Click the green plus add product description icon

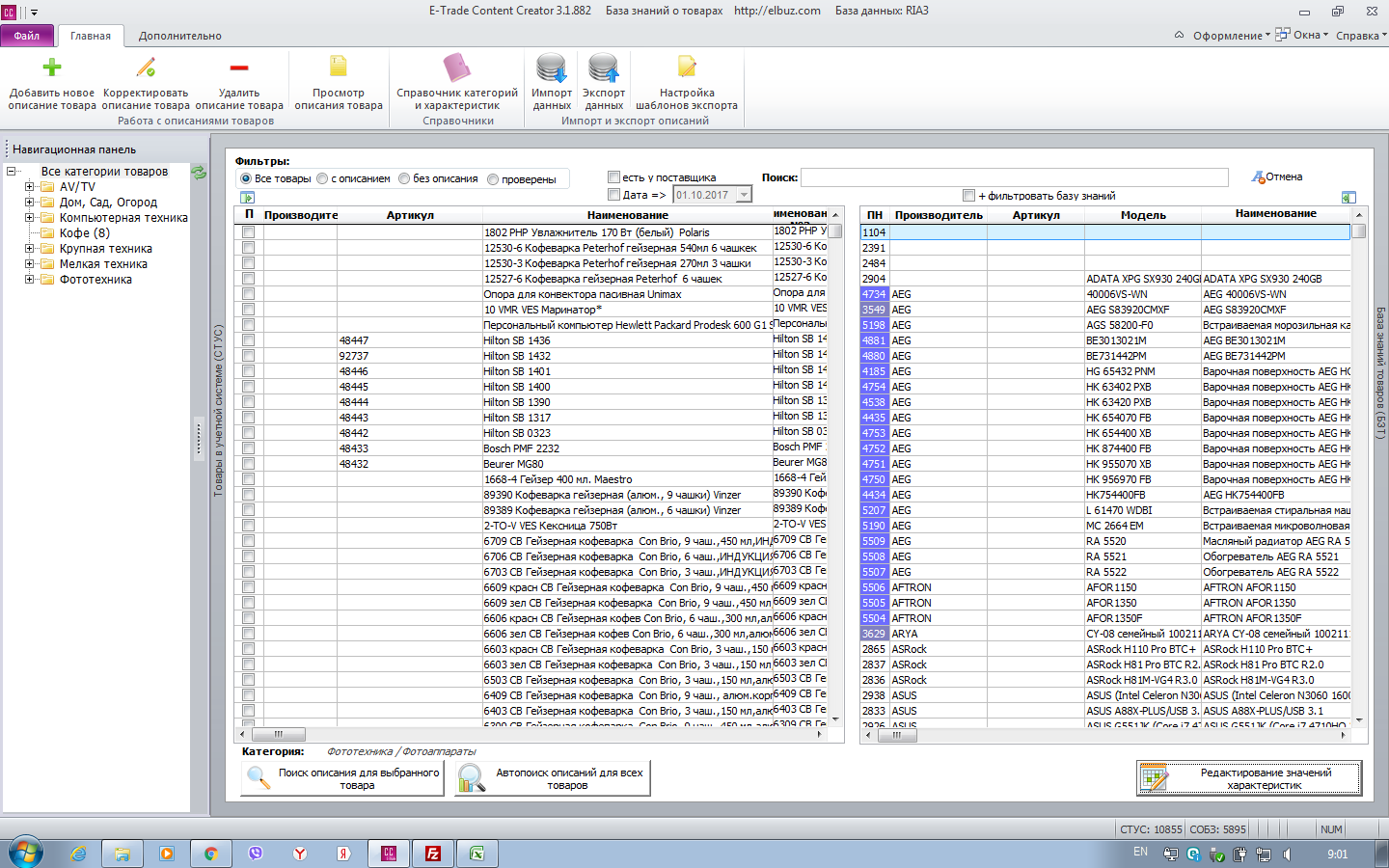click(52, 67)
